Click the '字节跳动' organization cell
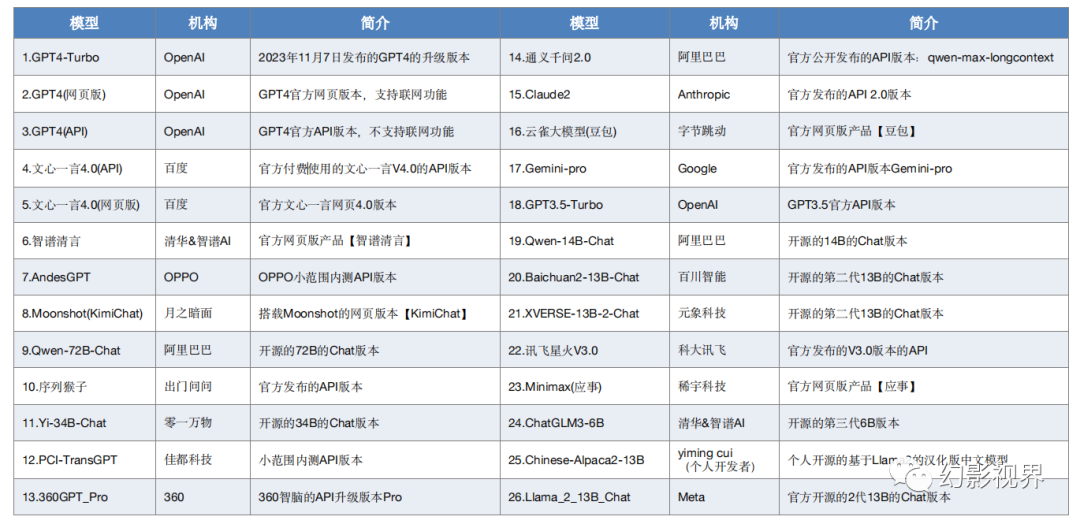The height and width of the screenshot is (524, 1080). point(725,132)
